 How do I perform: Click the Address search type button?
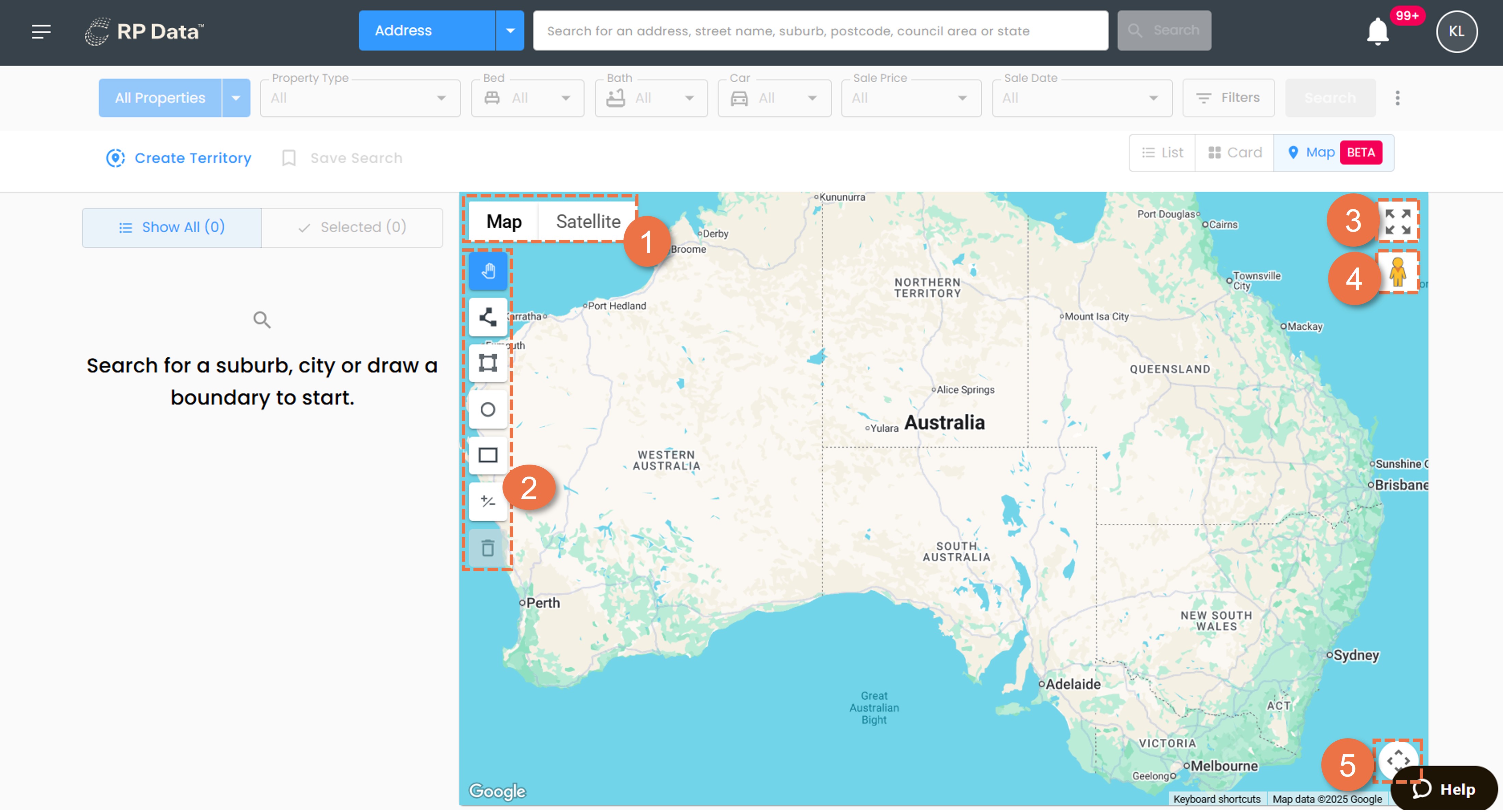tap(427, 30)
